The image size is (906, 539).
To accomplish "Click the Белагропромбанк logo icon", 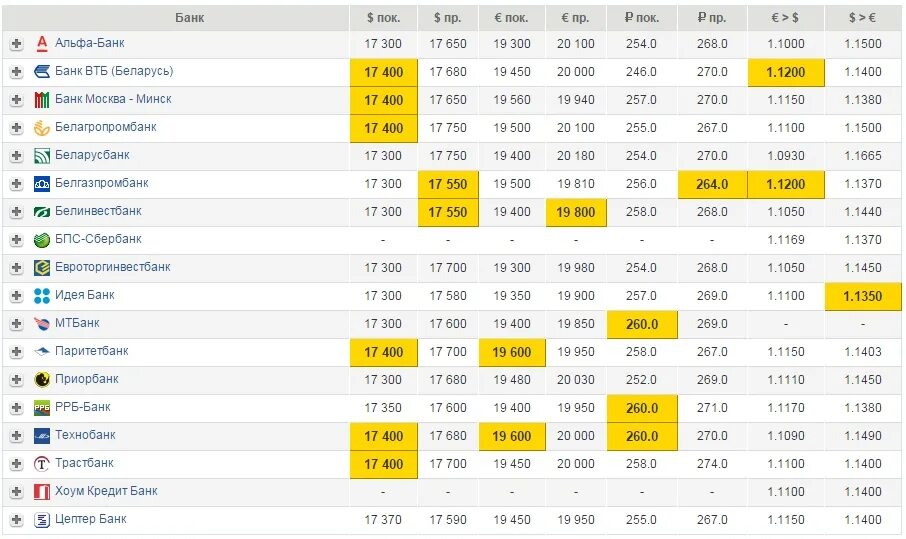I will click(x=42, y=128).
